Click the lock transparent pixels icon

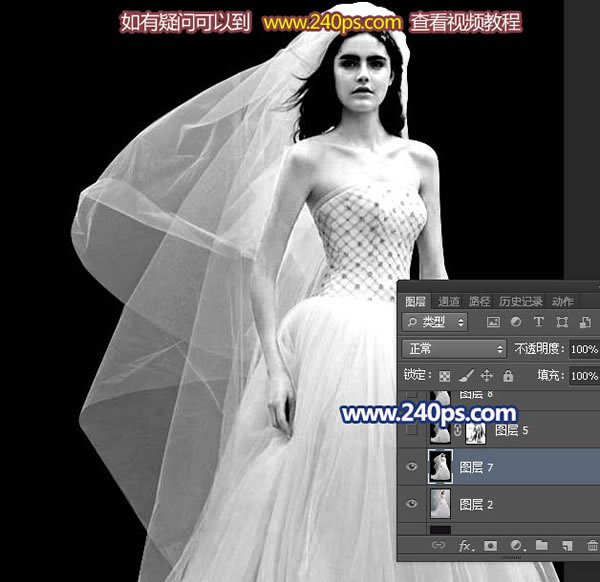pos(445,376)
